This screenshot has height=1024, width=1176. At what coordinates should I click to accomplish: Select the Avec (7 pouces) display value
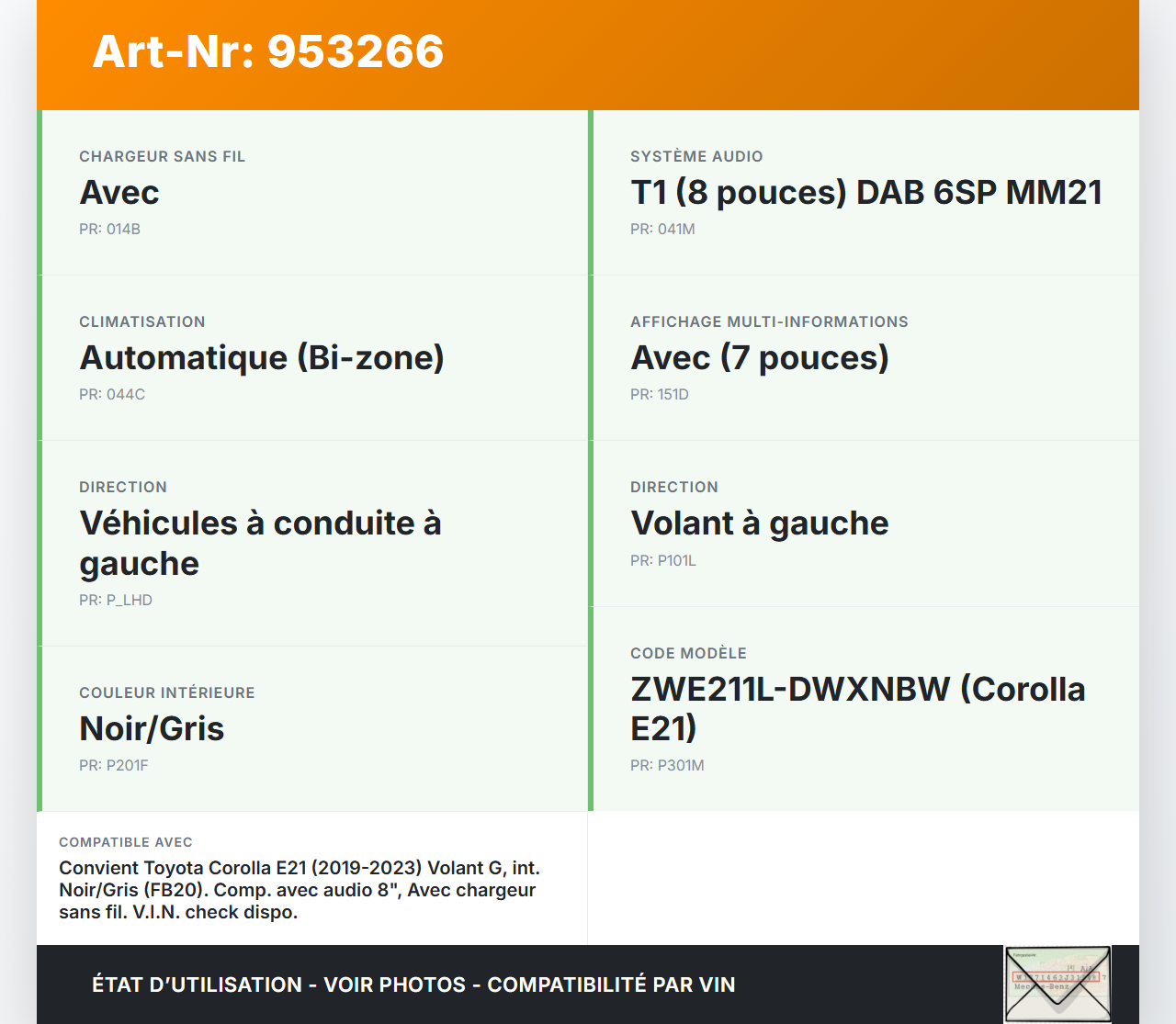pos(759,358)
